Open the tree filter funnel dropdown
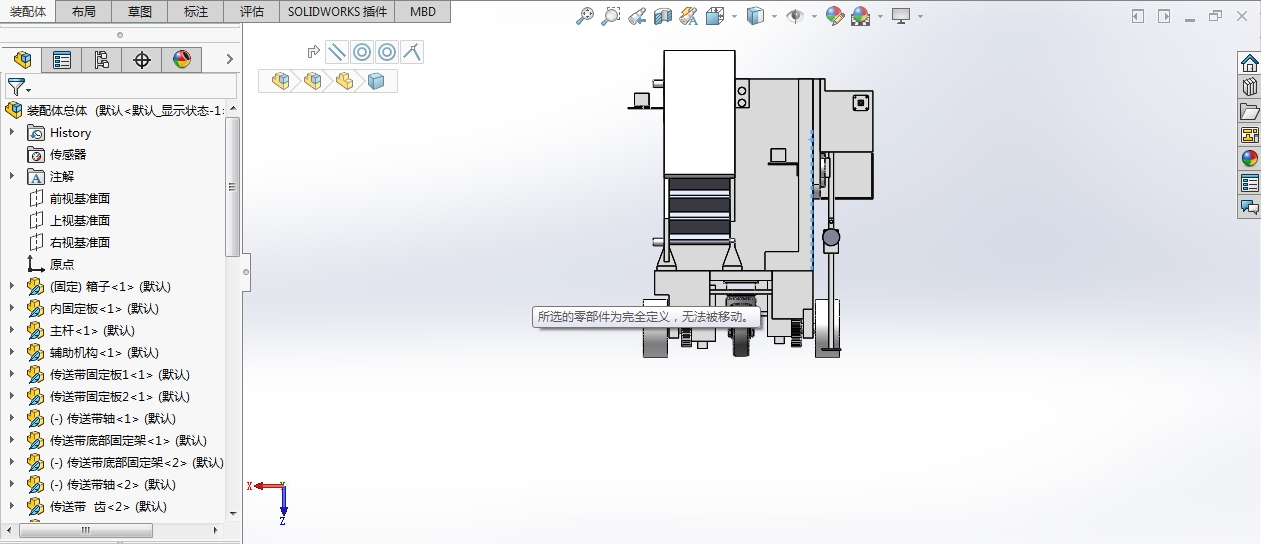 click(19, 87)
